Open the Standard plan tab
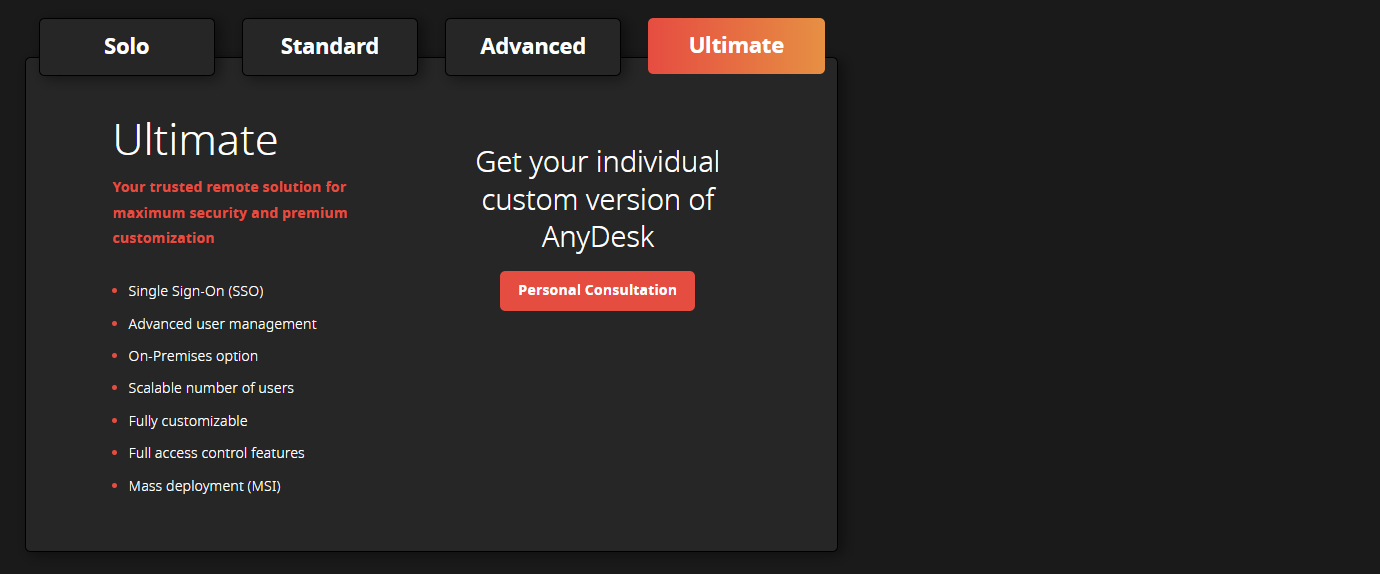This screenshot has width=1380, height=574. click(x=330, y=47)
